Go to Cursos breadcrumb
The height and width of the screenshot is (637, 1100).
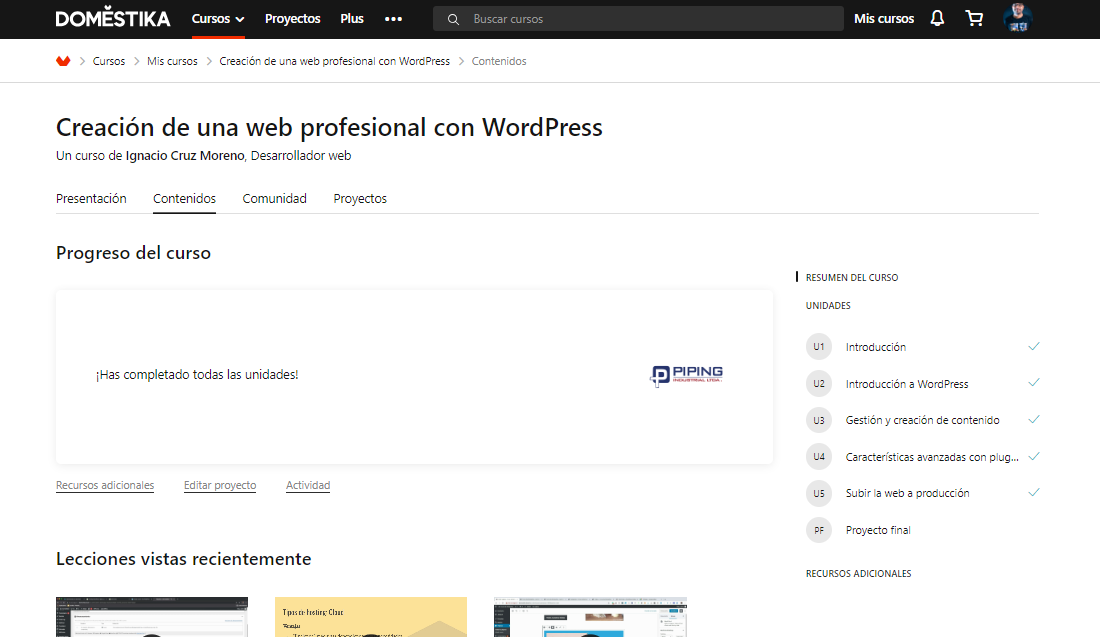109,61
